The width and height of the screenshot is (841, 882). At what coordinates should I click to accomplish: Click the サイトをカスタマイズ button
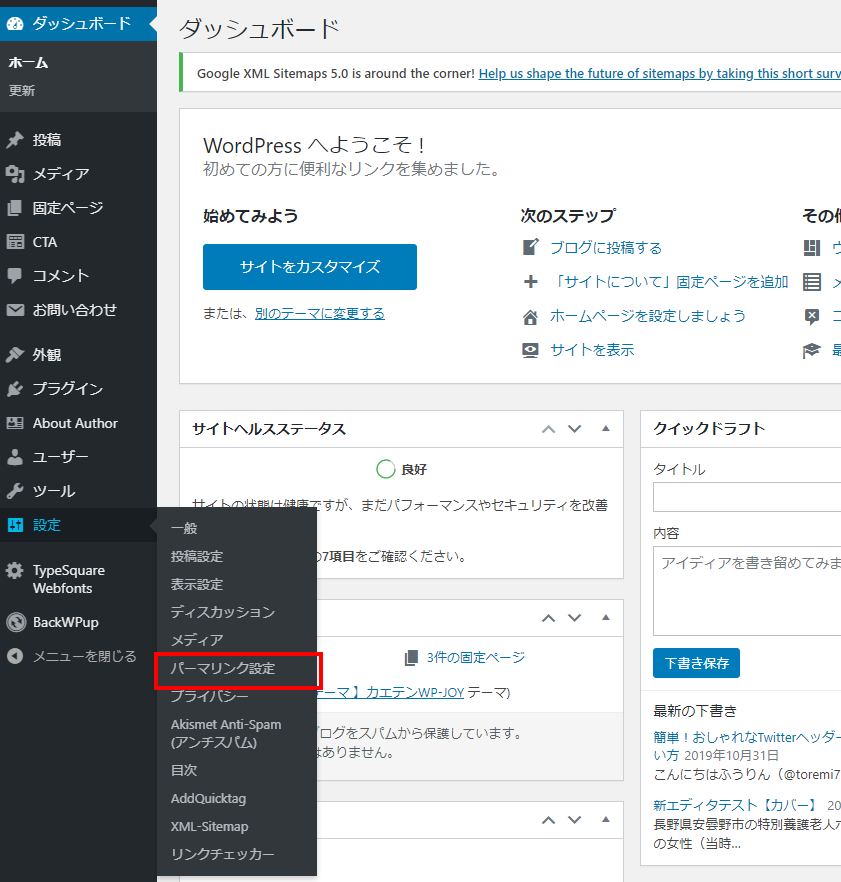(310, 267)
